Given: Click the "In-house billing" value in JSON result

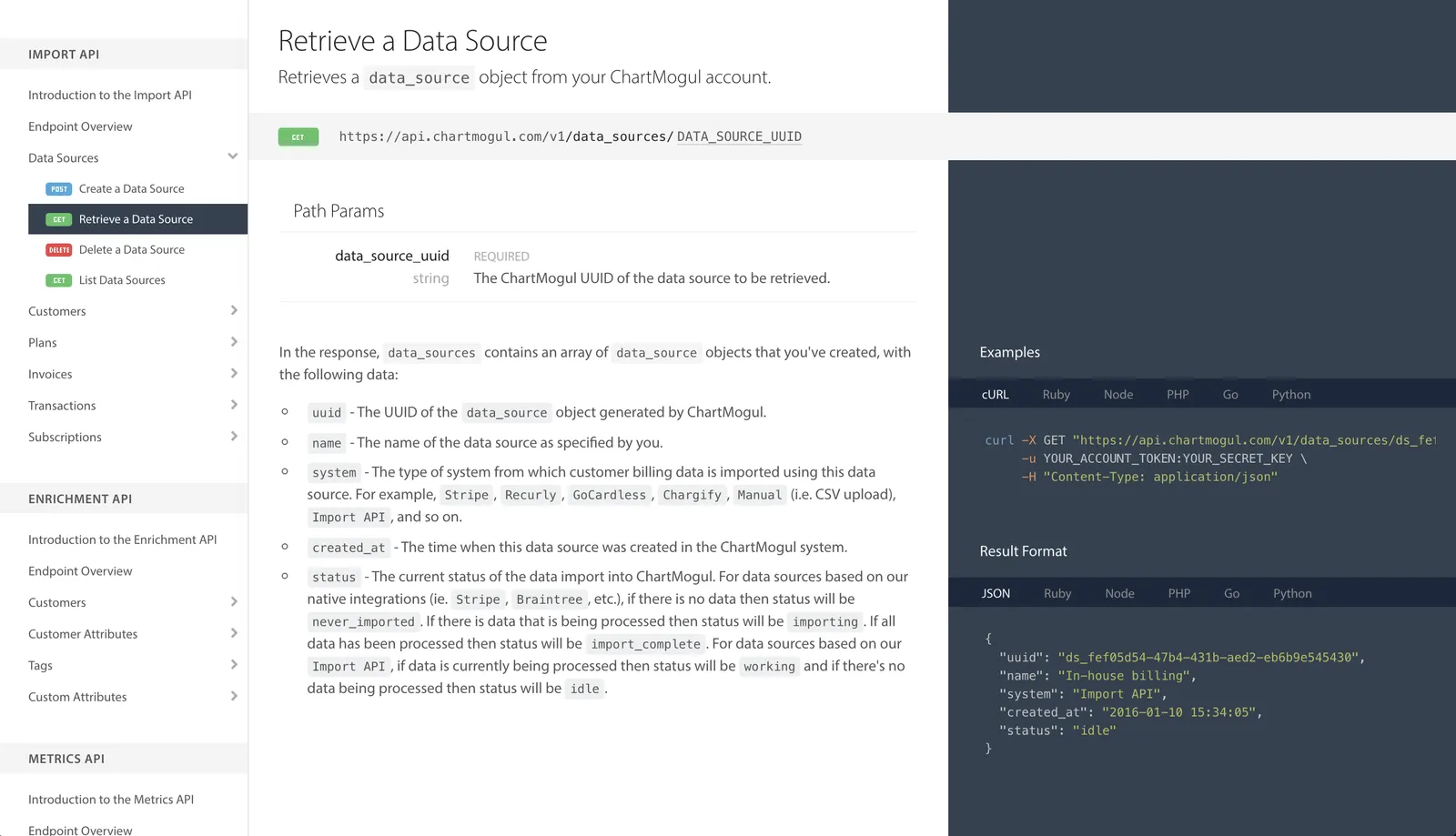Looking at the screenshot, I should pos(1125,676).
